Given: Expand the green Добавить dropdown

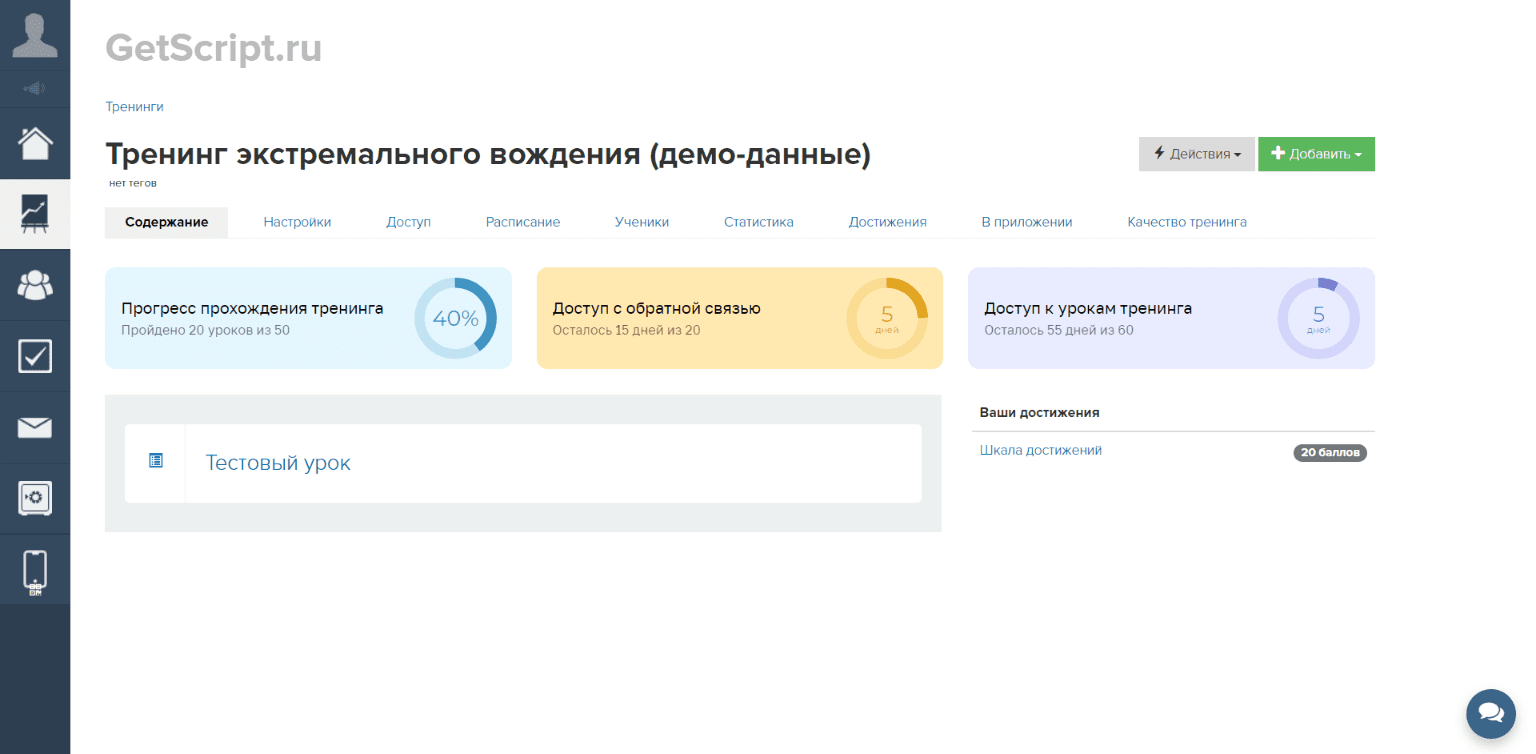Looking at the screenshot, I should 1316,154.
